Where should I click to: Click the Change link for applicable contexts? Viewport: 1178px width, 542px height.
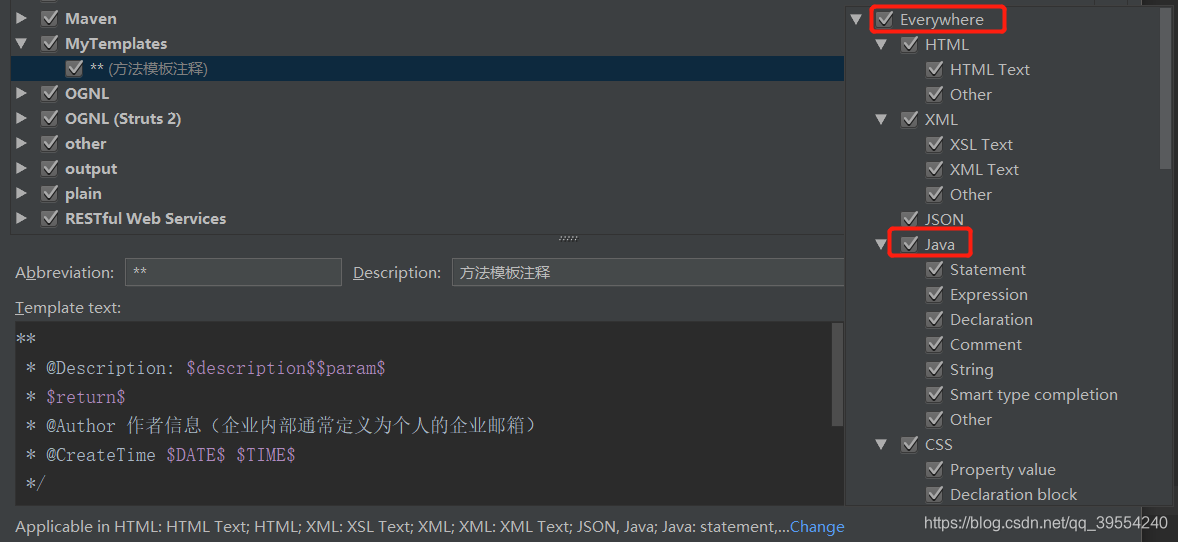tap(817, 527)
